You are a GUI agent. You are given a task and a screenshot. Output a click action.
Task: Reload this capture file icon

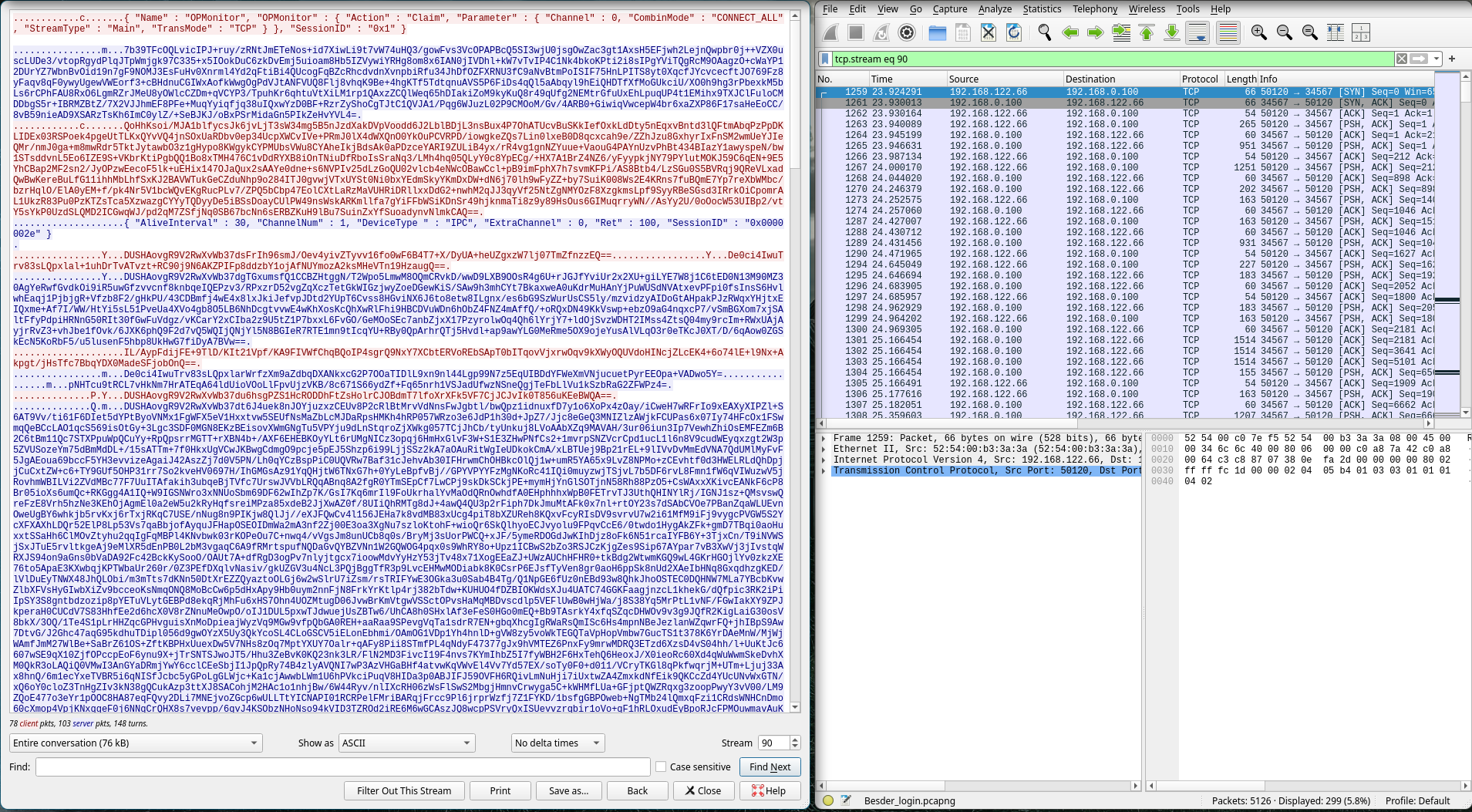[1014, 32]
